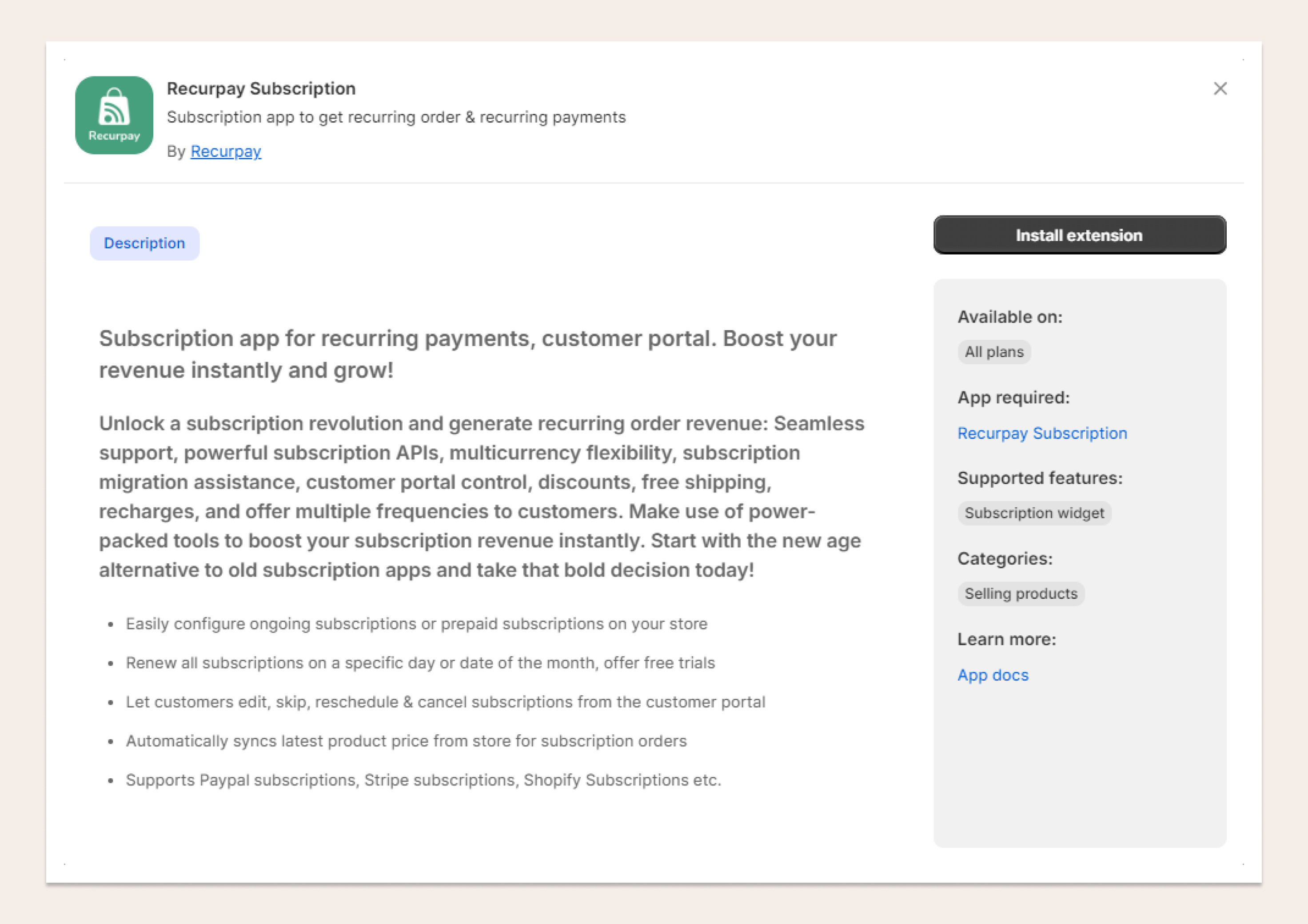The width and height of the screenshot is (1308, 924).
Task: Open the App docs link
Action: coord(993,675)
